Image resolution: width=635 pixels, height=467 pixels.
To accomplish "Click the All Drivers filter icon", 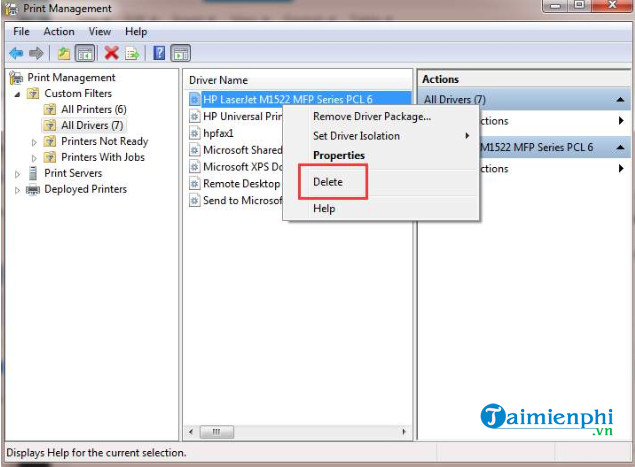I will (50, 125).
